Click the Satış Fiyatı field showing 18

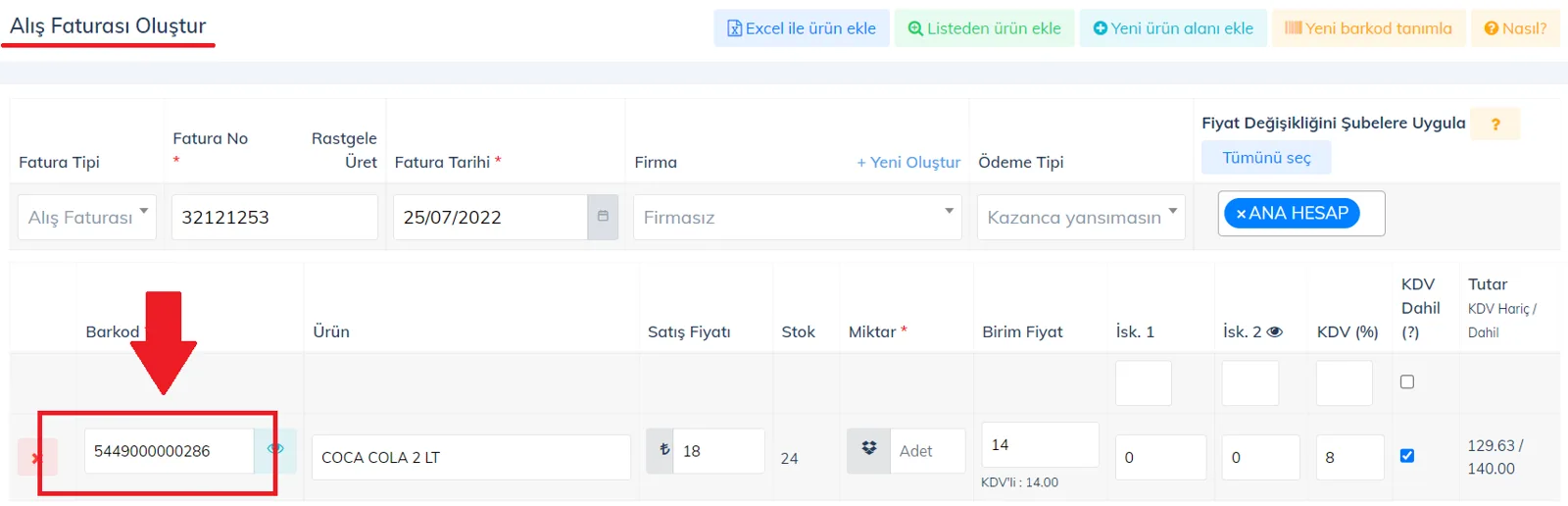[x=719, y=451]
